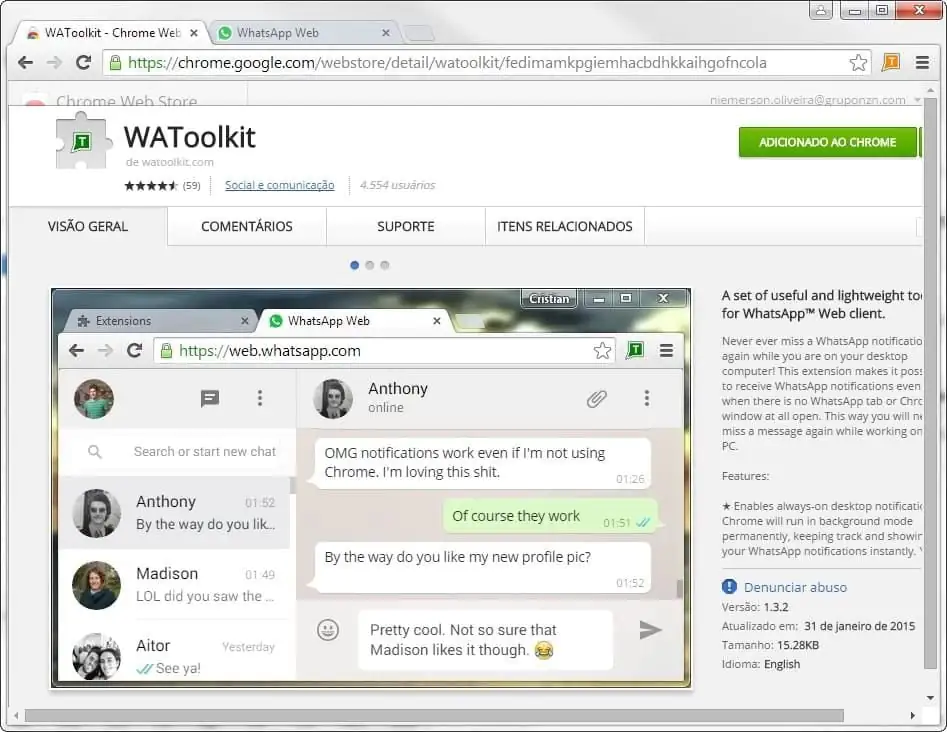The width and height of the screenshot is (947, 732).
Task: Click the version number 1.3.2
Action: [776, 607]
